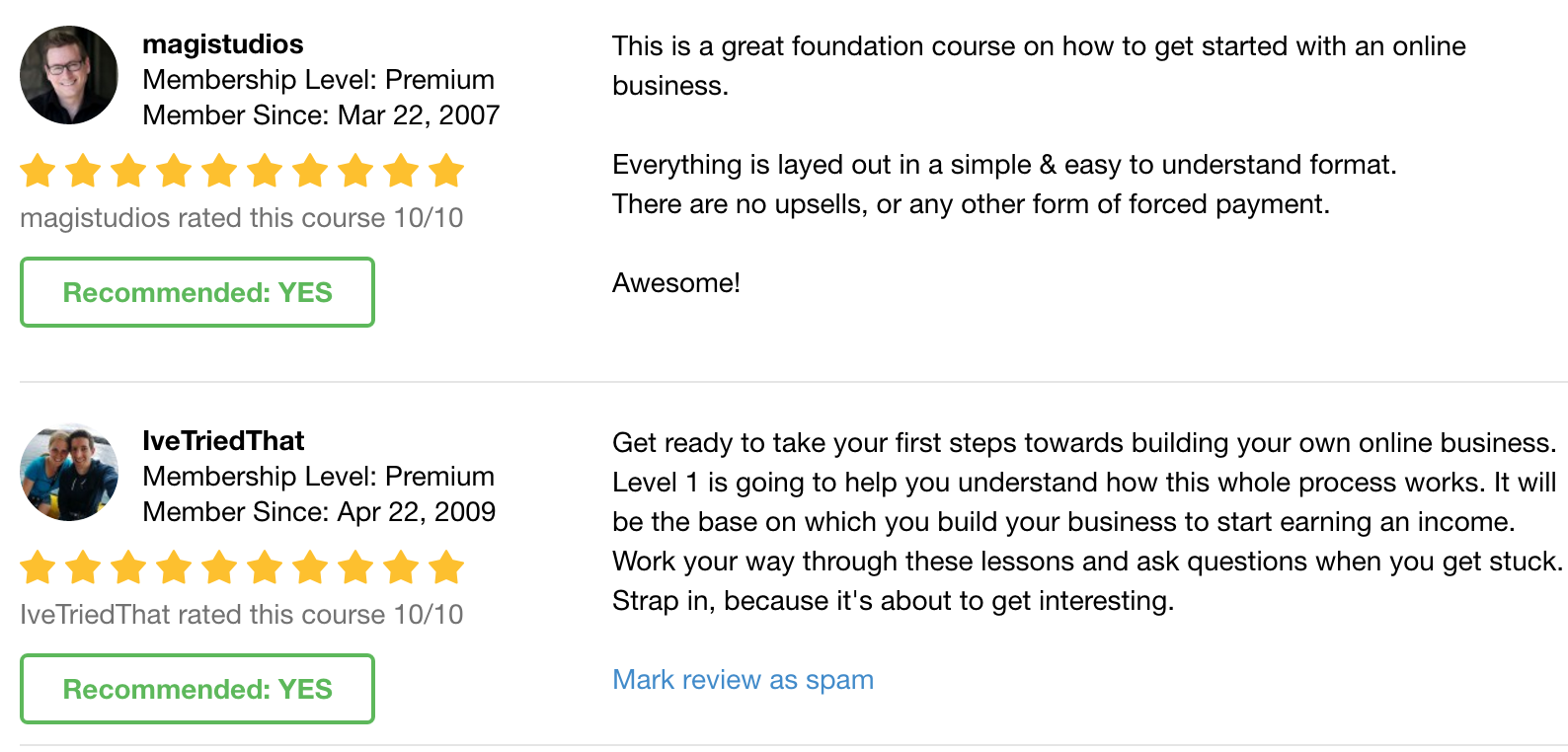Click first star in magistudios rating
1568x752 pixels.
pyautogui.click(x=38, y=171)
